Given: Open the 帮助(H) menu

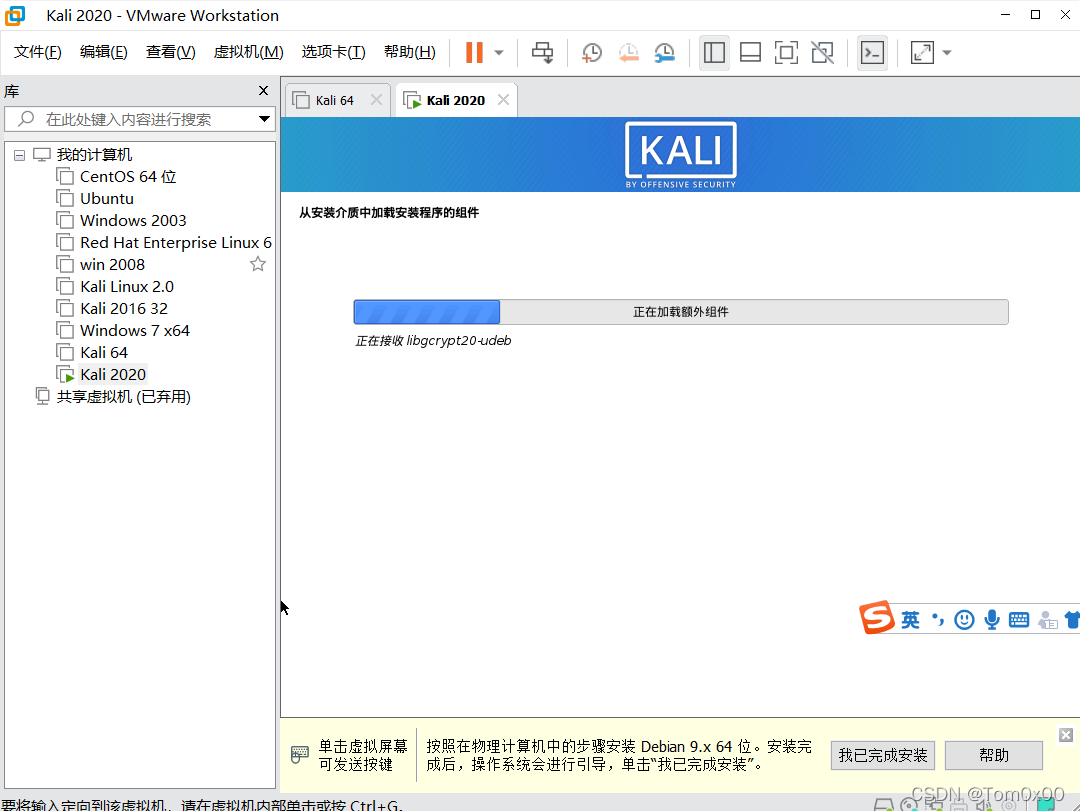Looking at the screenshot, I should [x=409, y=52].
